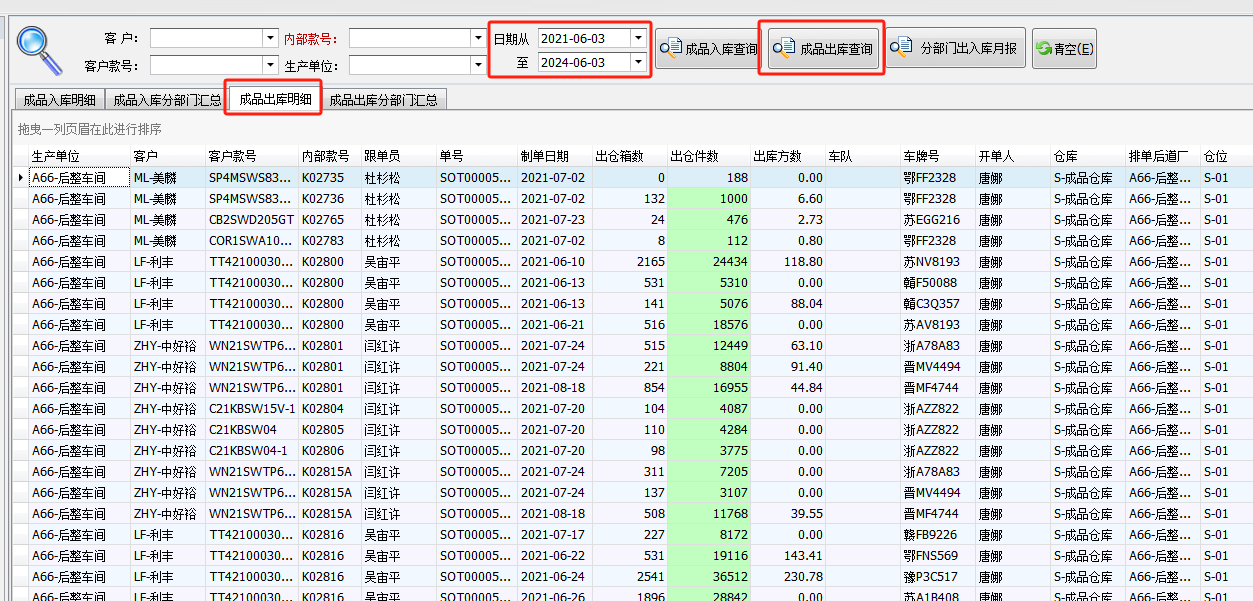Sort by the 仓位 column header

tap(1226, 156)
